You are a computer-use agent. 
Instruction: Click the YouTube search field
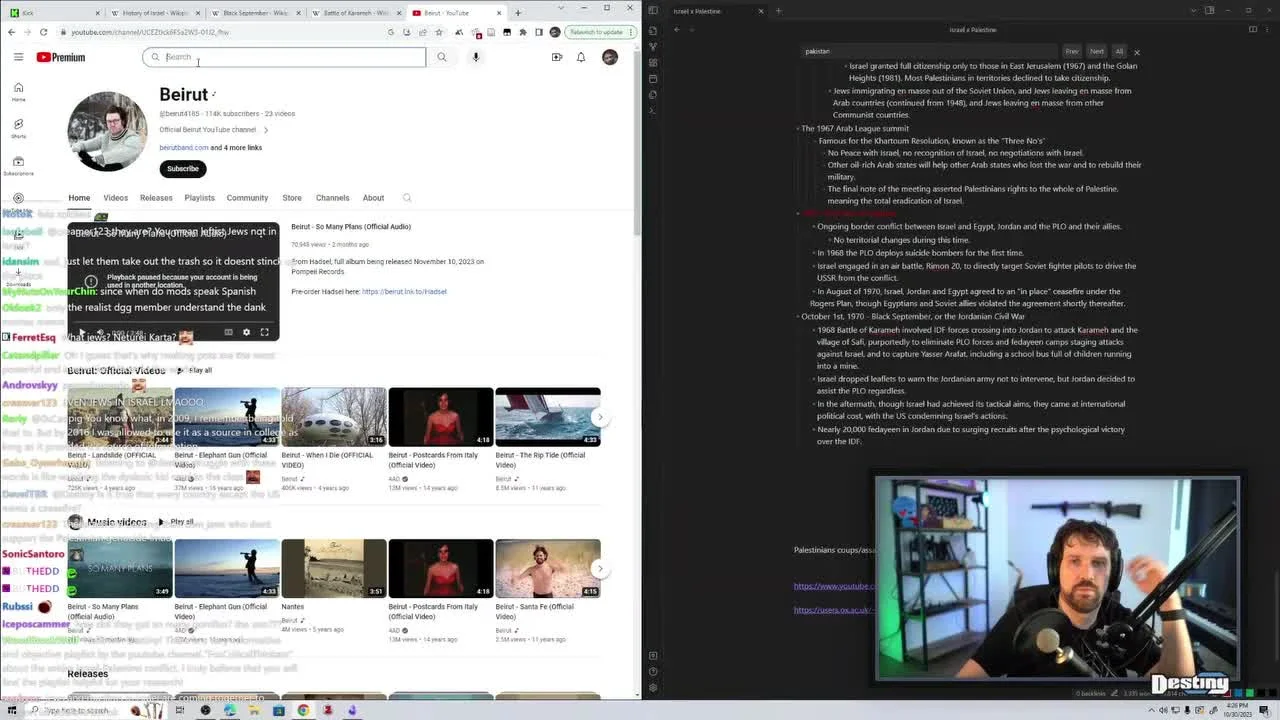click(x=284, y=57)
